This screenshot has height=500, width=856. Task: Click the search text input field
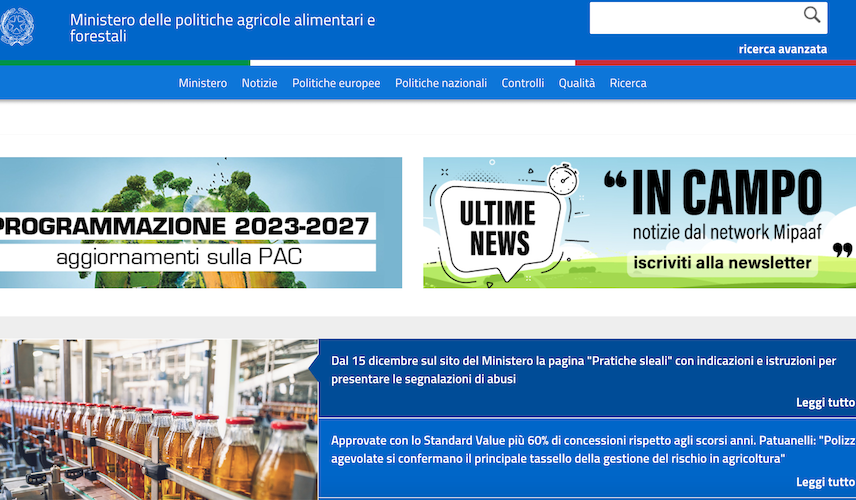coord(695,18)
